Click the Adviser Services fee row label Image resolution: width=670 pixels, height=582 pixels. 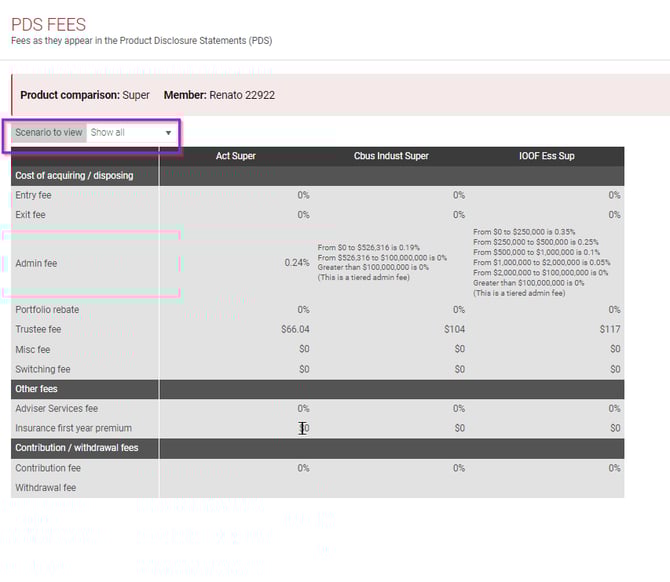pos(55,408)
